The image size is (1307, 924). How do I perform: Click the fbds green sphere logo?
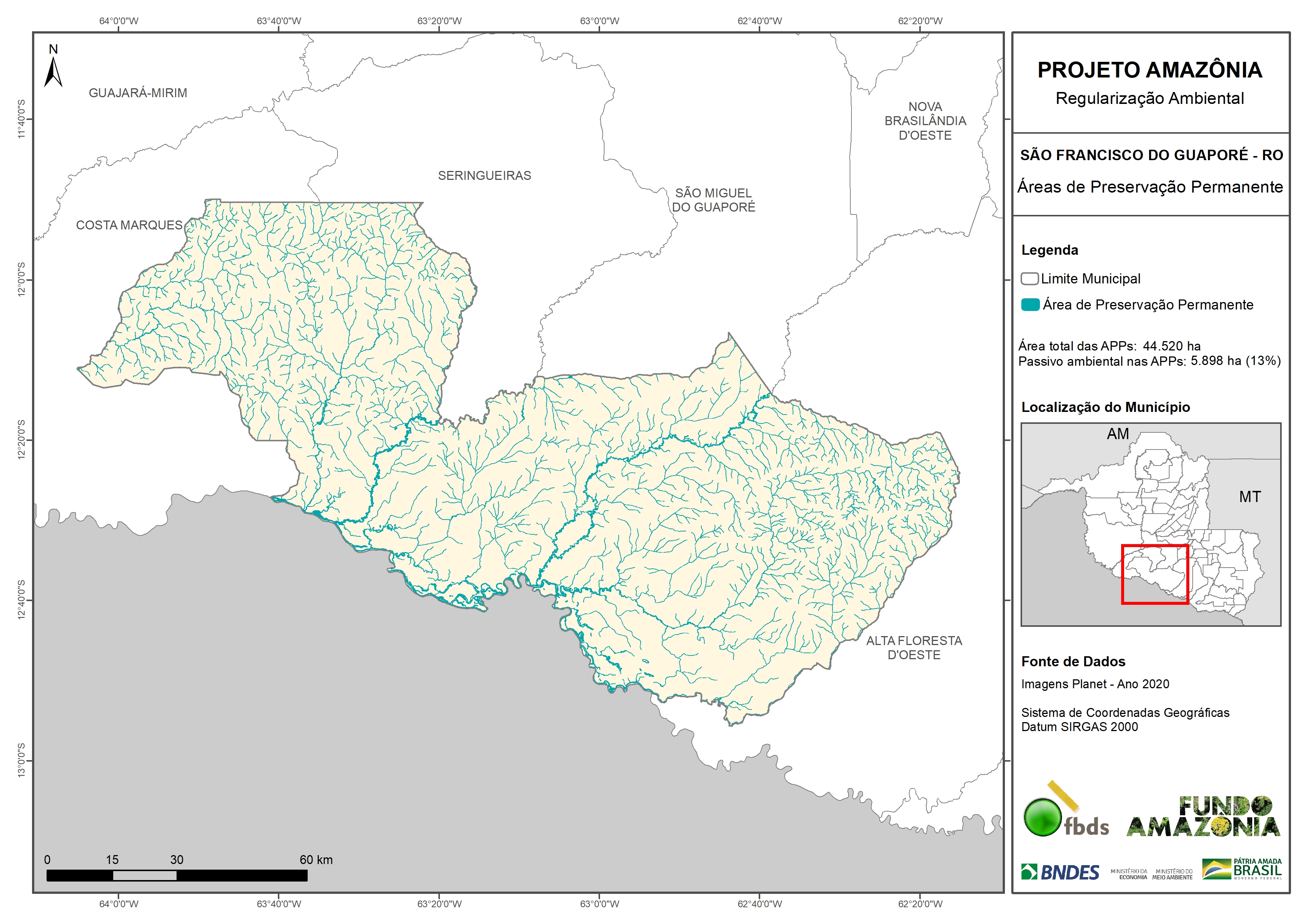pos(1042,817)
